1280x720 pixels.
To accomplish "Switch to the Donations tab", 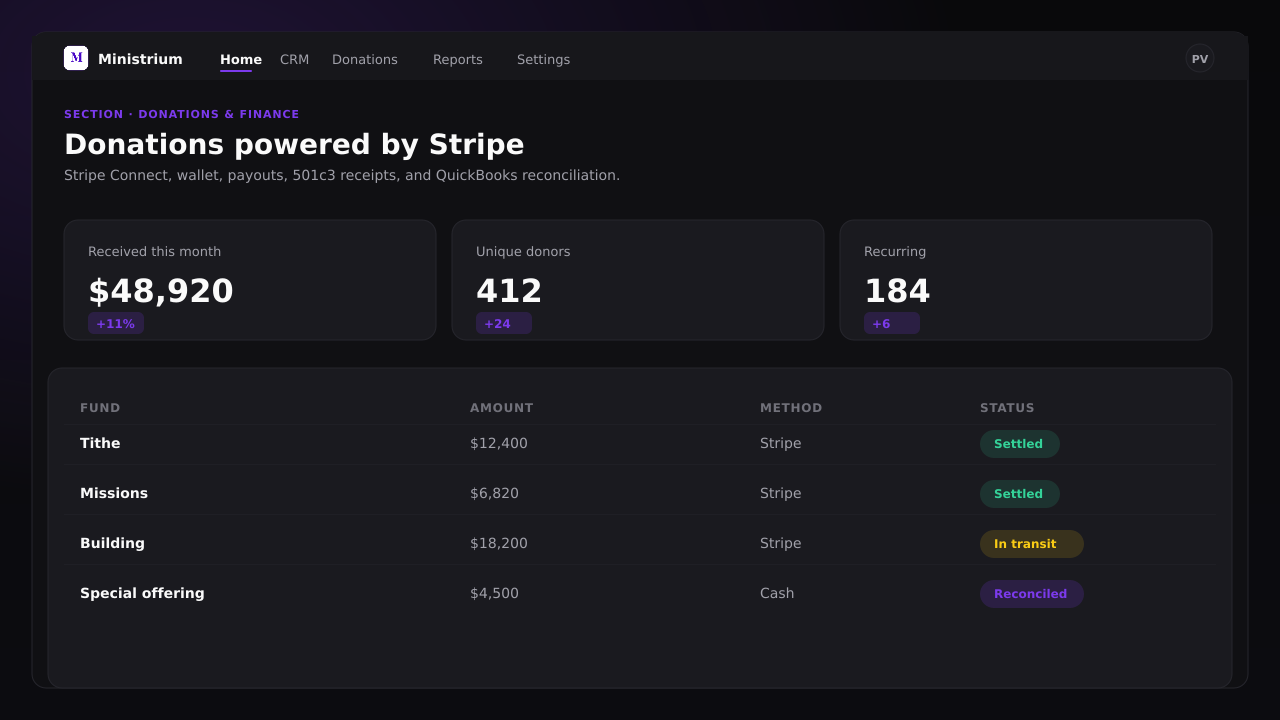I will pos(365,59).
